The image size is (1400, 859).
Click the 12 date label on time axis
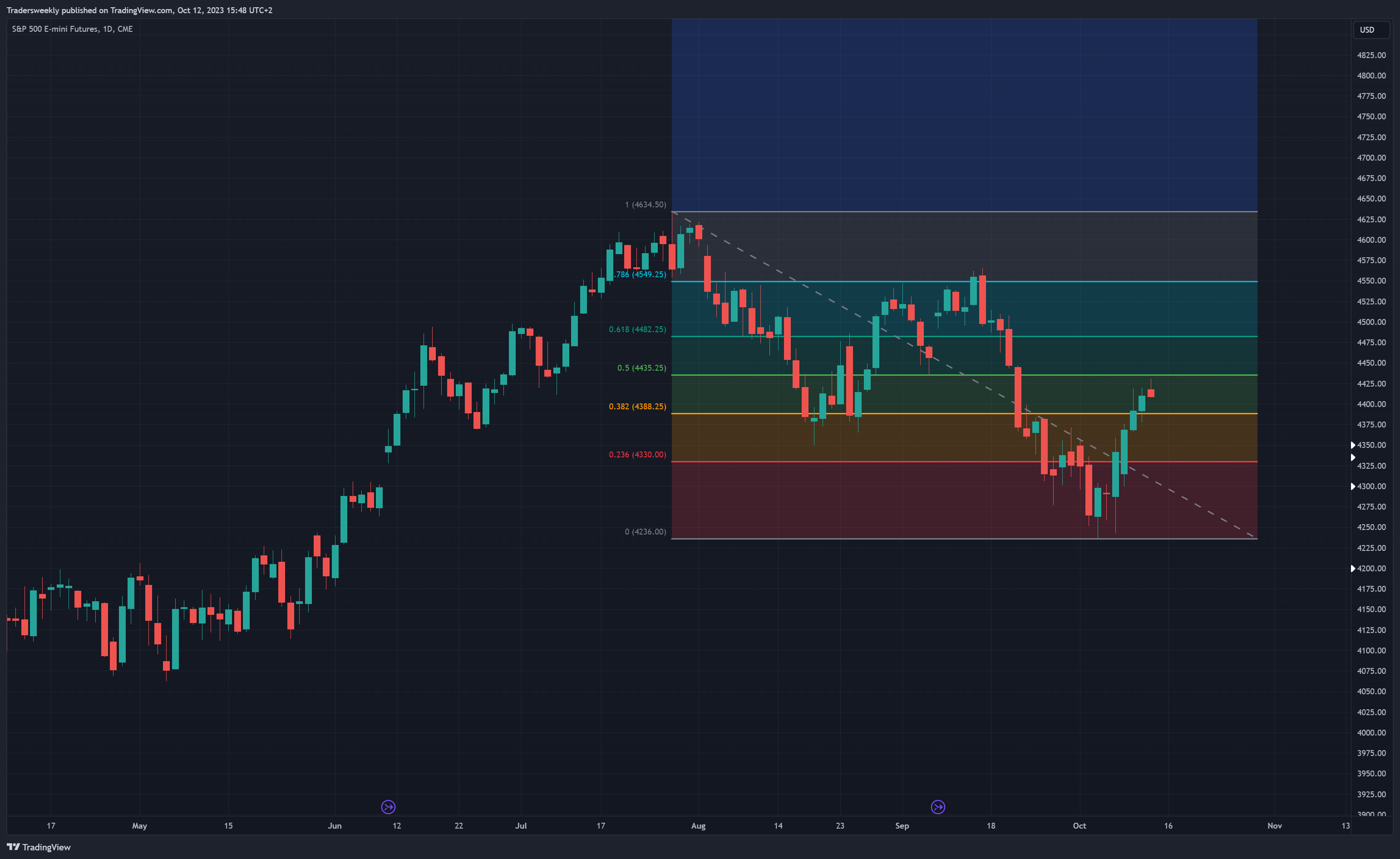(397, 826)
